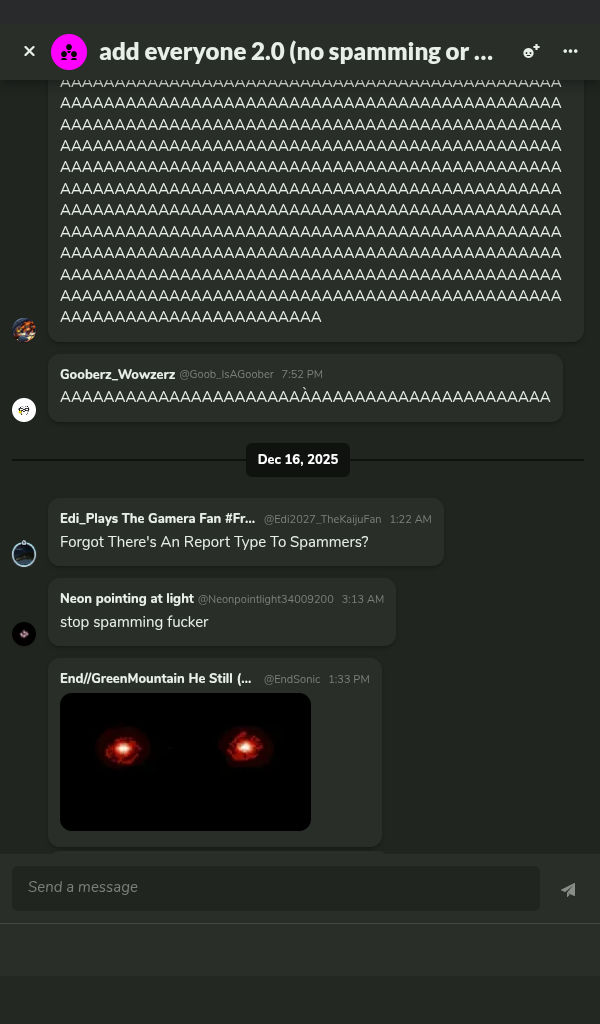Send message with paper plane icon
Viewport: 600px width, 1024px height.
tap(568, 889)
